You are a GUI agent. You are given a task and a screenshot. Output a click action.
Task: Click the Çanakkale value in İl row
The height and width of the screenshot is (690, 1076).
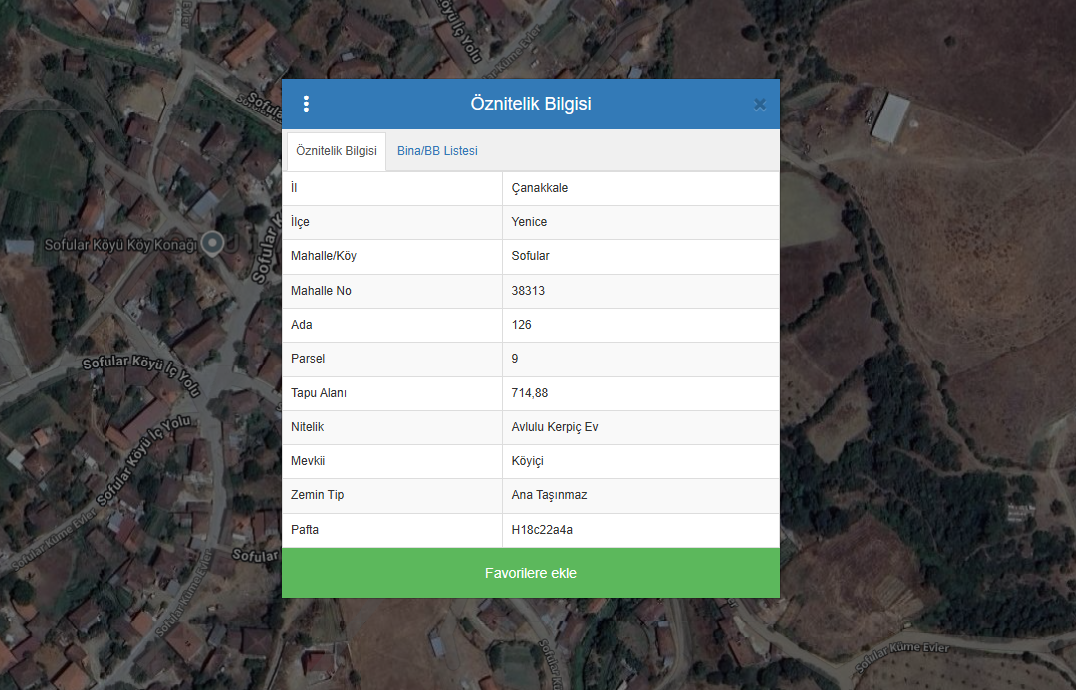[540, 188]
